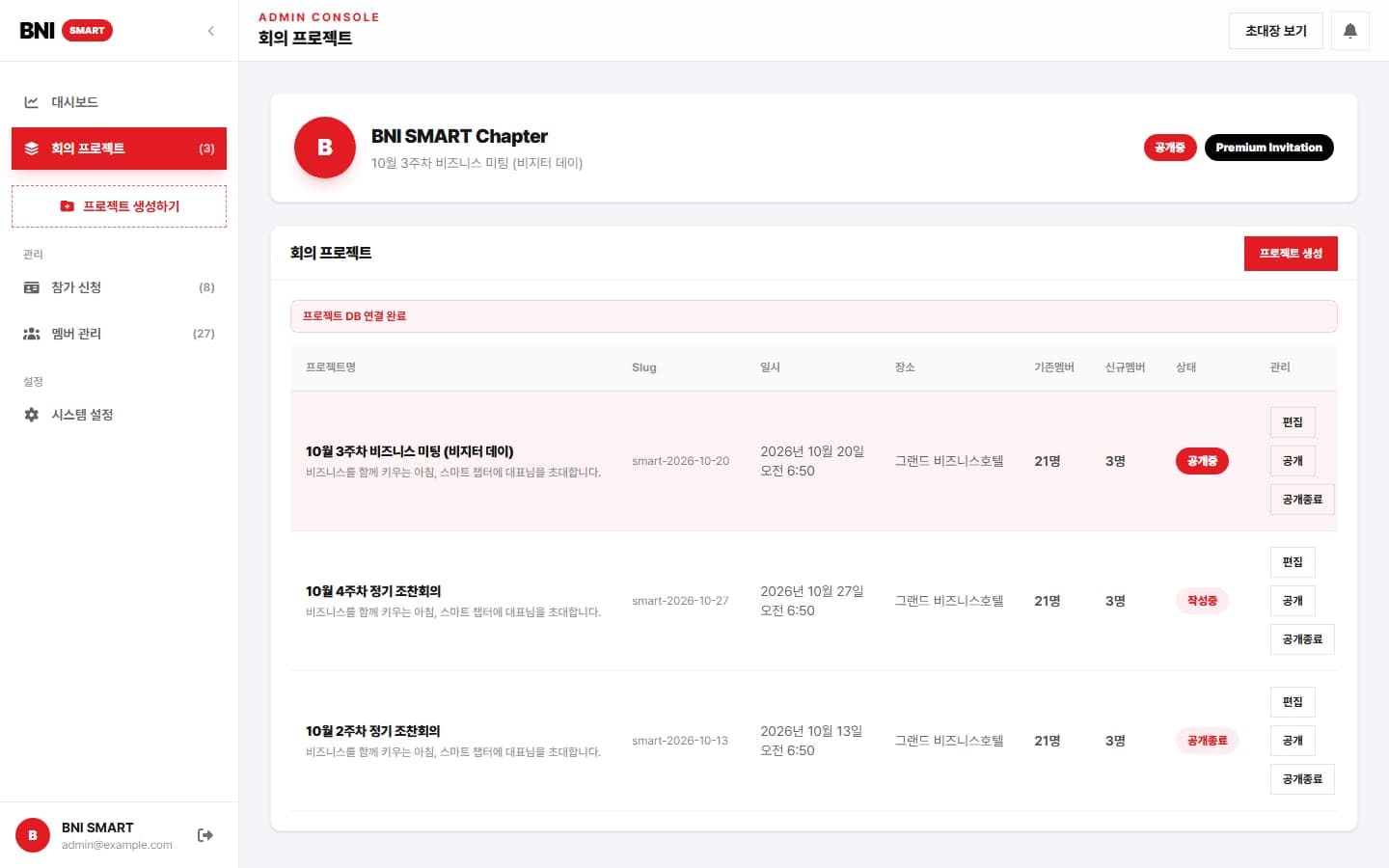Click the BNI SMART Chapter heading
This screenshot has width=1389, height=868.
pyautogui.click(x=459, y=136)
